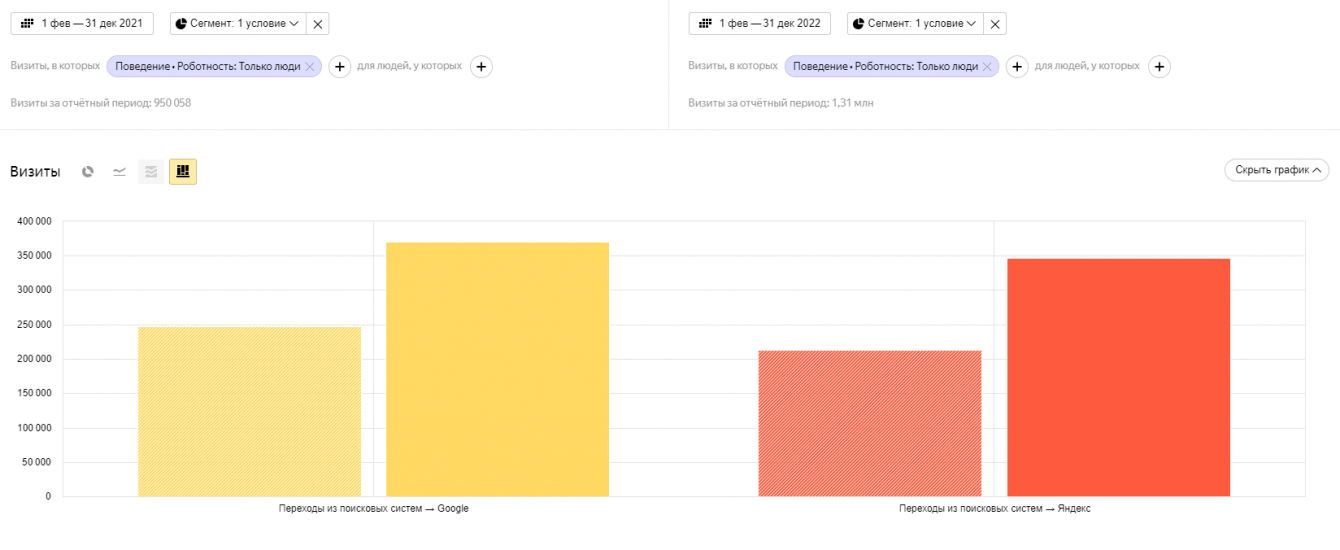Select the stacked area chart icon

[151, 172]
